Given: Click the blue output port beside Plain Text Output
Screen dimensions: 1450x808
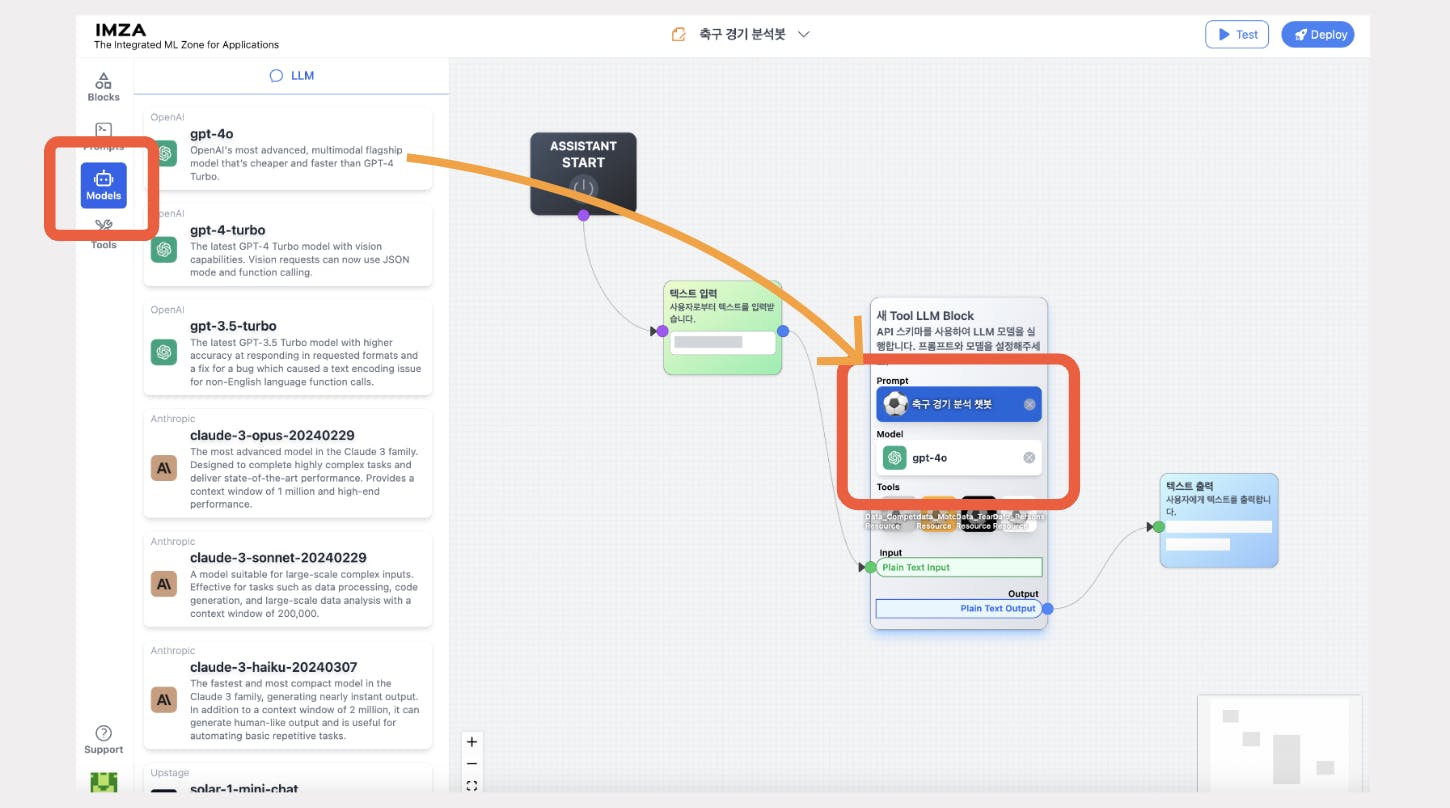Looking at the screenshot, I should coord(1047,608).
